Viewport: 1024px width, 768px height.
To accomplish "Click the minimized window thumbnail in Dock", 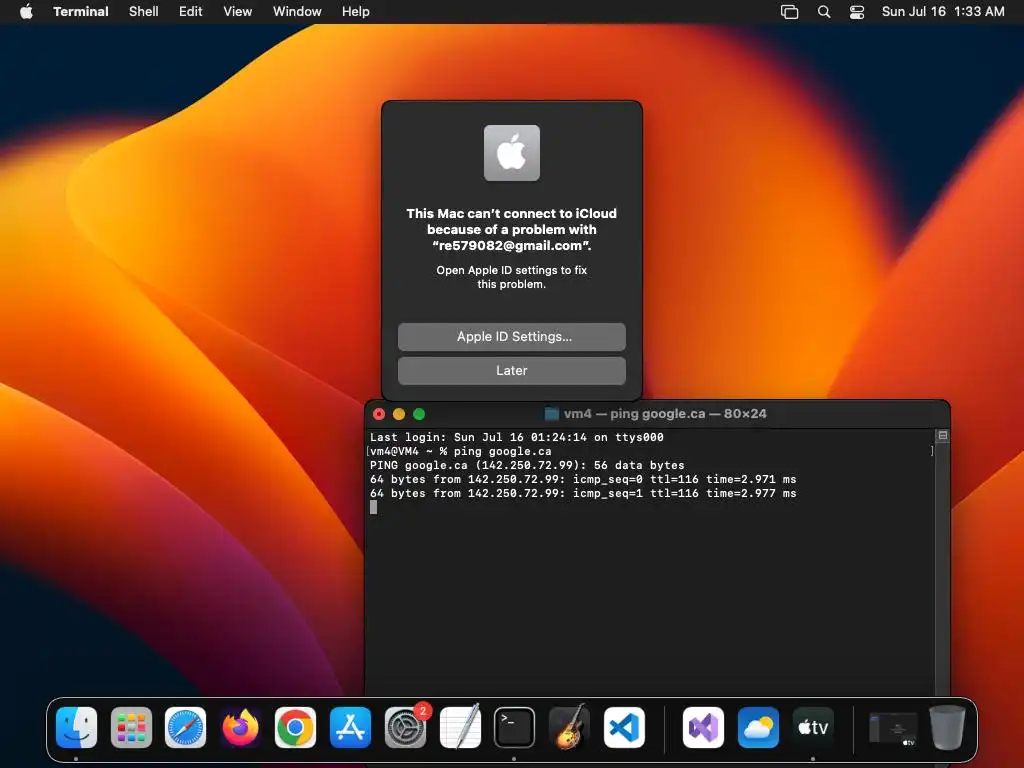I will 893,729.
